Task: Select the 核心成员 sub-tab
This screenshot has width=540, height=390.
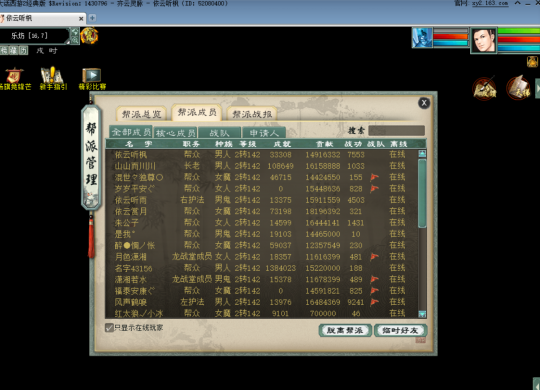Action: point(176,133)
